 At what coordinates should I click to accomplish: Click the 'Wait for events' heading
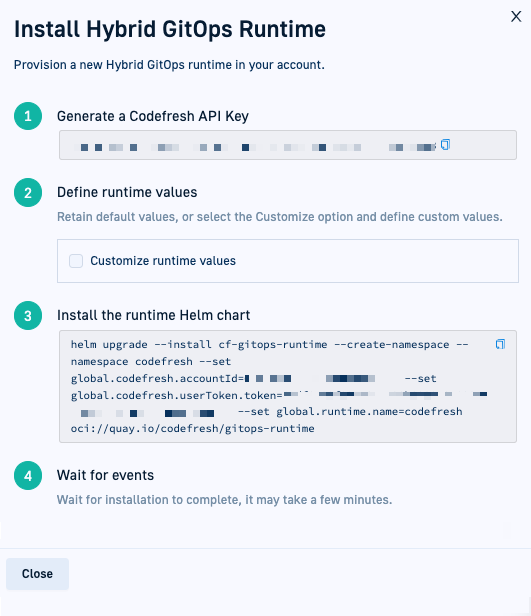105,475
